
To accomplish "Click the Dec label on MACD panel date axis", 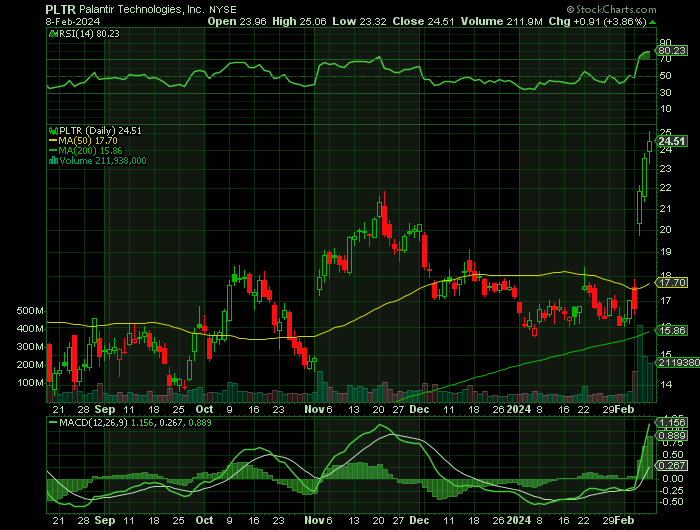I will click(419, 521).
